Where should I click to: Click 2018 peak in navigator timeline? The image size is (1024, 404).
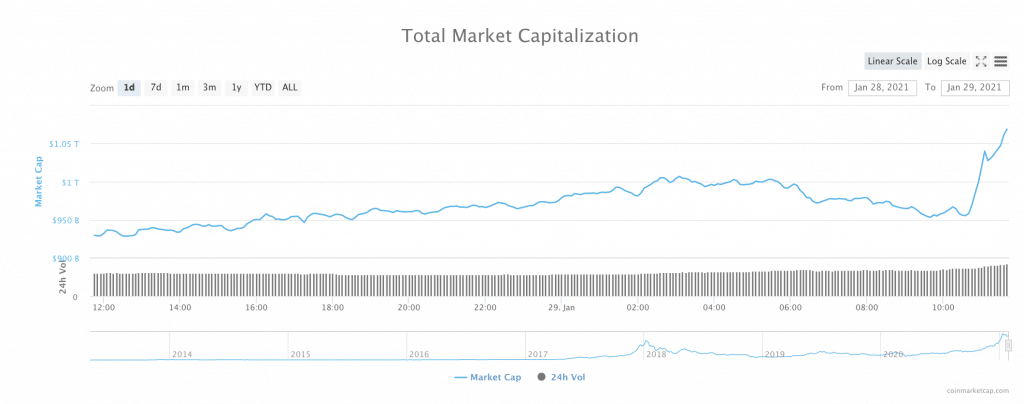[645, 344]
